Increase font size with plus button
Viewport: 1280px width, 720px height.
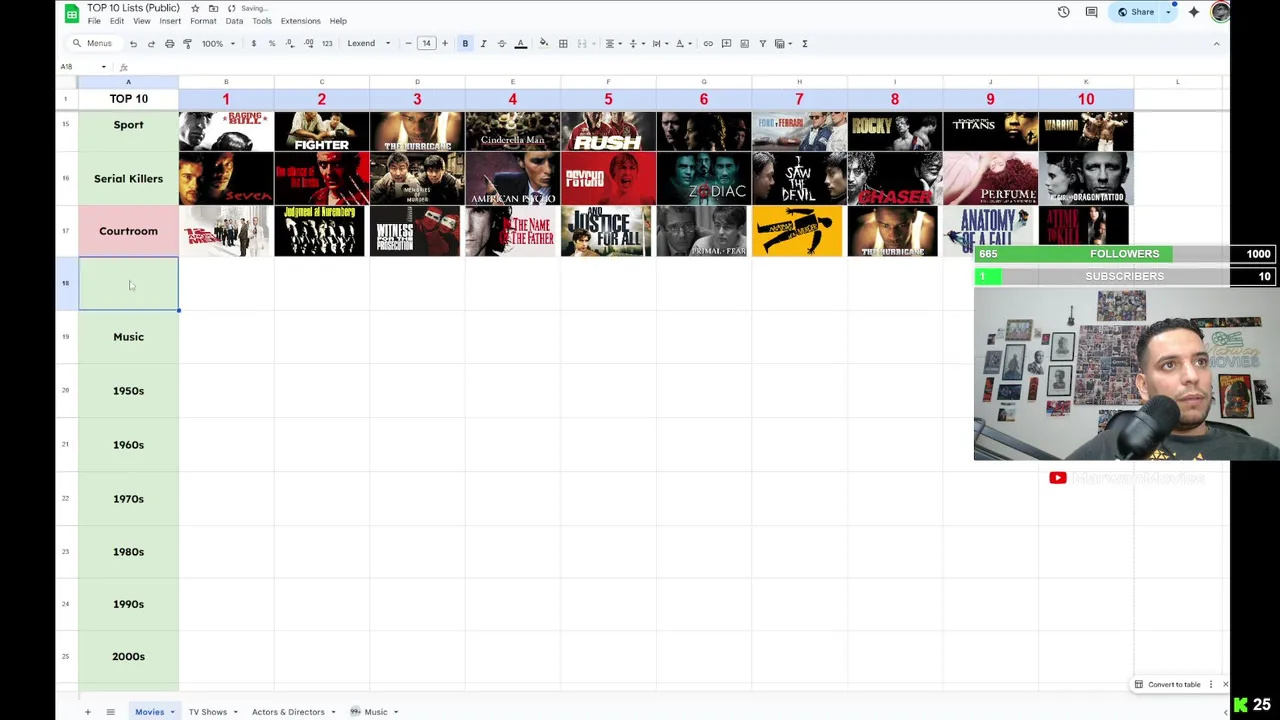pyautogui.click(x=444, y=43)
